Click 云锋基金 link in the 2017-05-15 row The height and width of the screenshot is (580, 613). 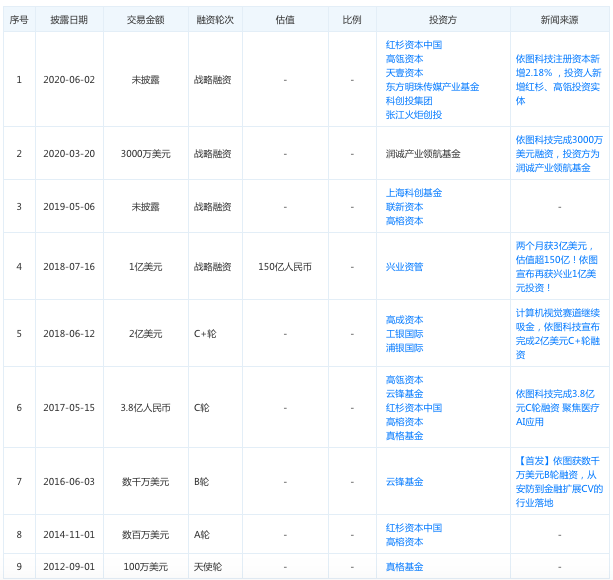[x=404, y=394]
